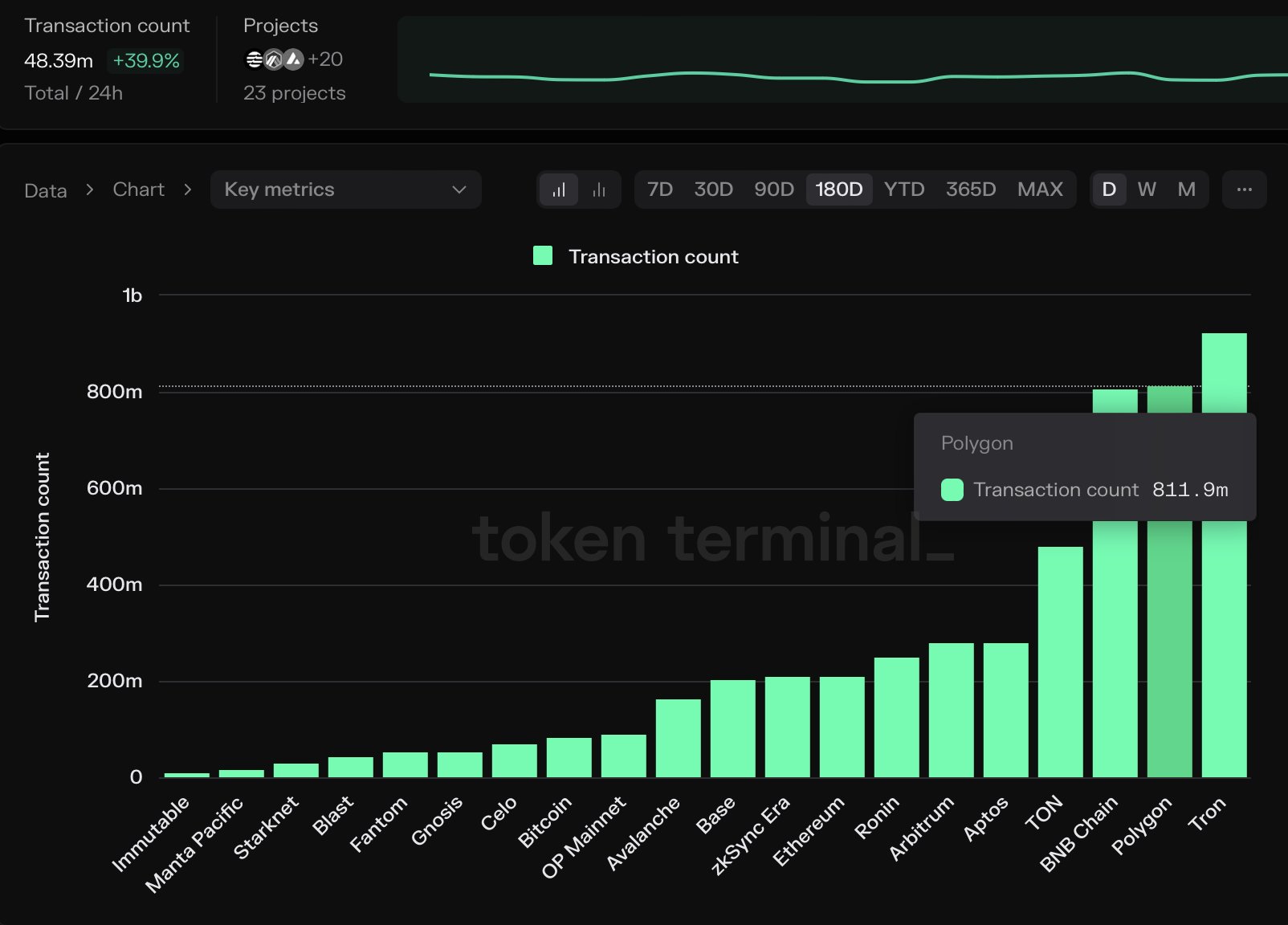Select the 180D time range
The height and width of the screenshot is (925, 1288).
point(839,189)
